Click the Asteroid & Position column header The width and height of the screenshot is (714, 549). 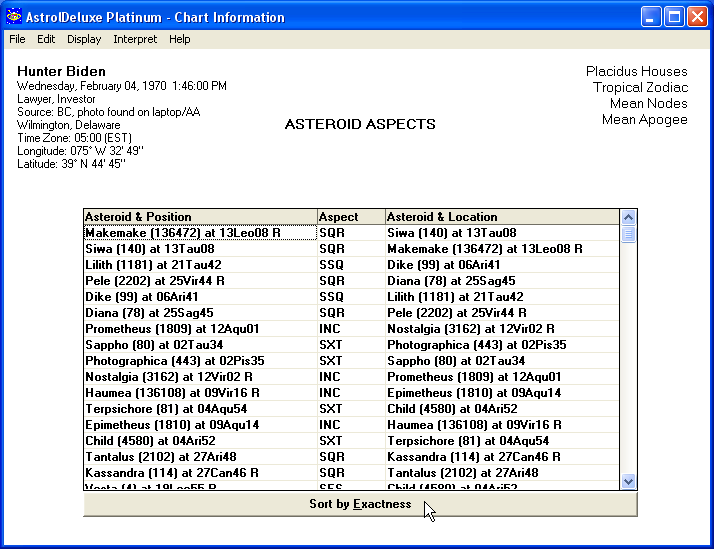pyautogui.click(x=200, y=217)
